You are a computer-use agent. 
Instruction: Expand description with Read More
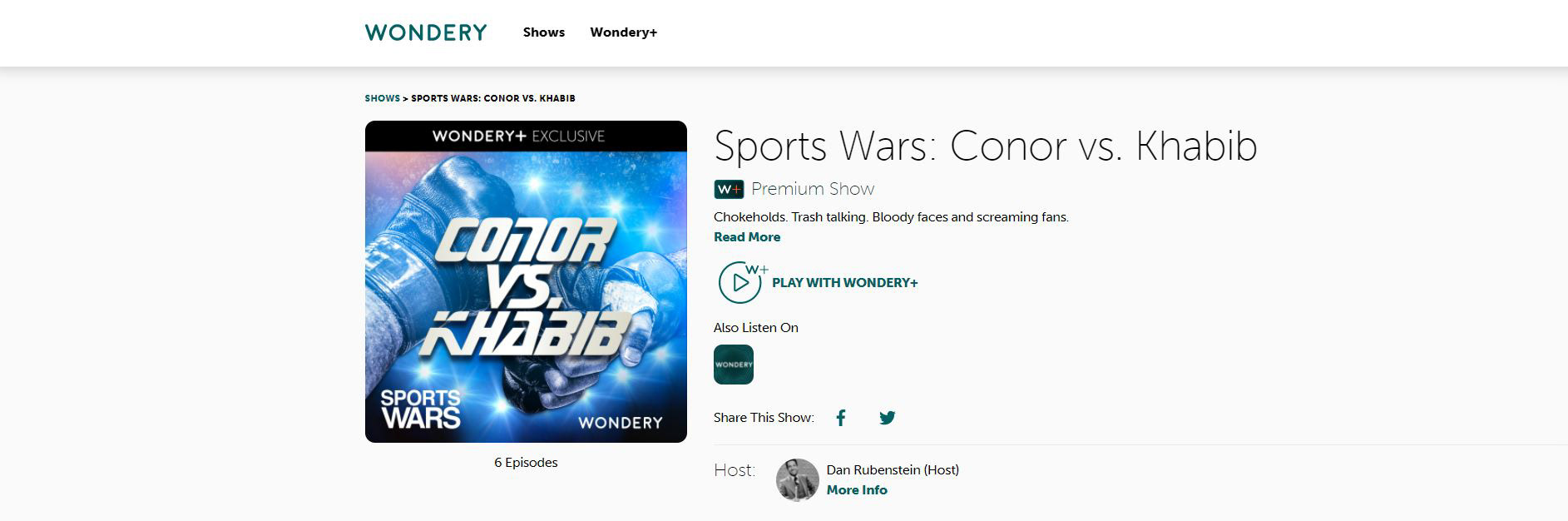tap(747, 237)
